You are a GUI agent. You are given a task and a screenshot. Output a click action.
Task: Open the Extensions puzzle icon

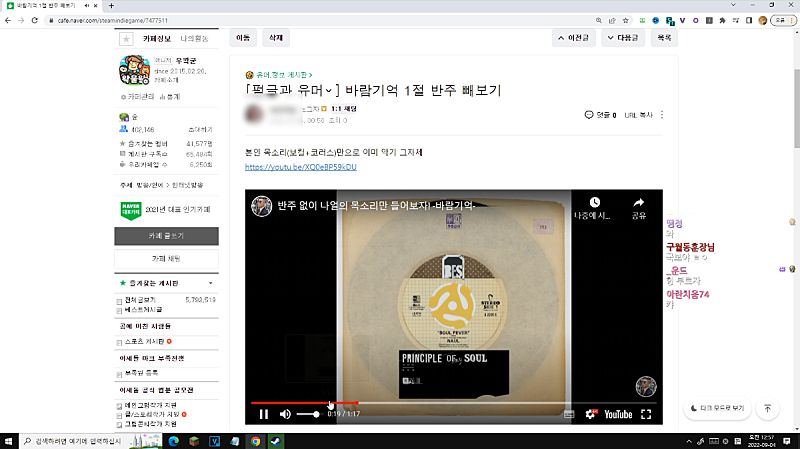(722, 20)
